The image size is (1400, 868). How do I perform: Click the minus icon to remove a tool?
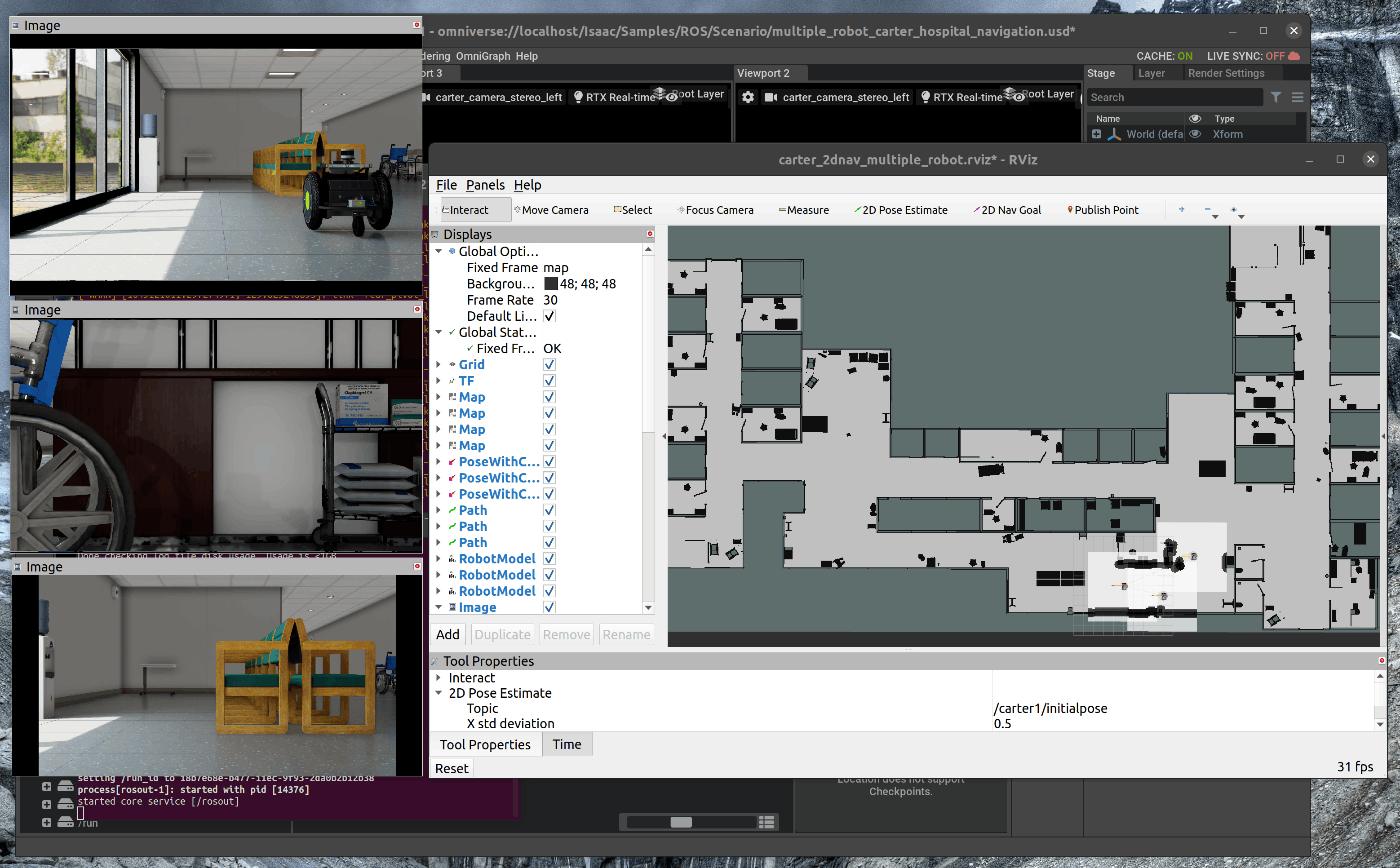(x=1208, y=210)
